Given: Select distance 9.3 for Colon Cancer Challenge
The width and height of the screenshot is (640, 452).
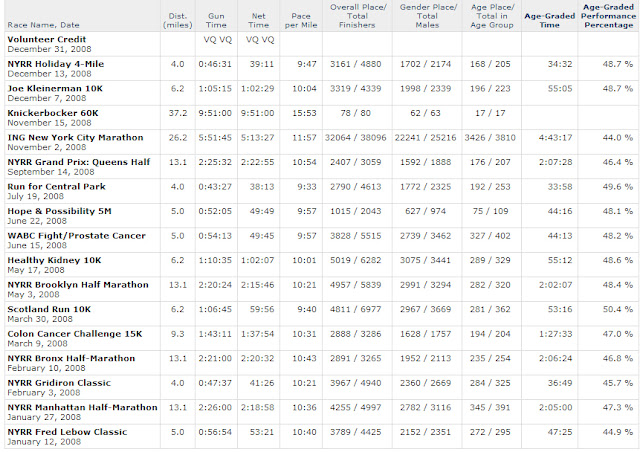Looking at the screenshot, I should point(178,334).
